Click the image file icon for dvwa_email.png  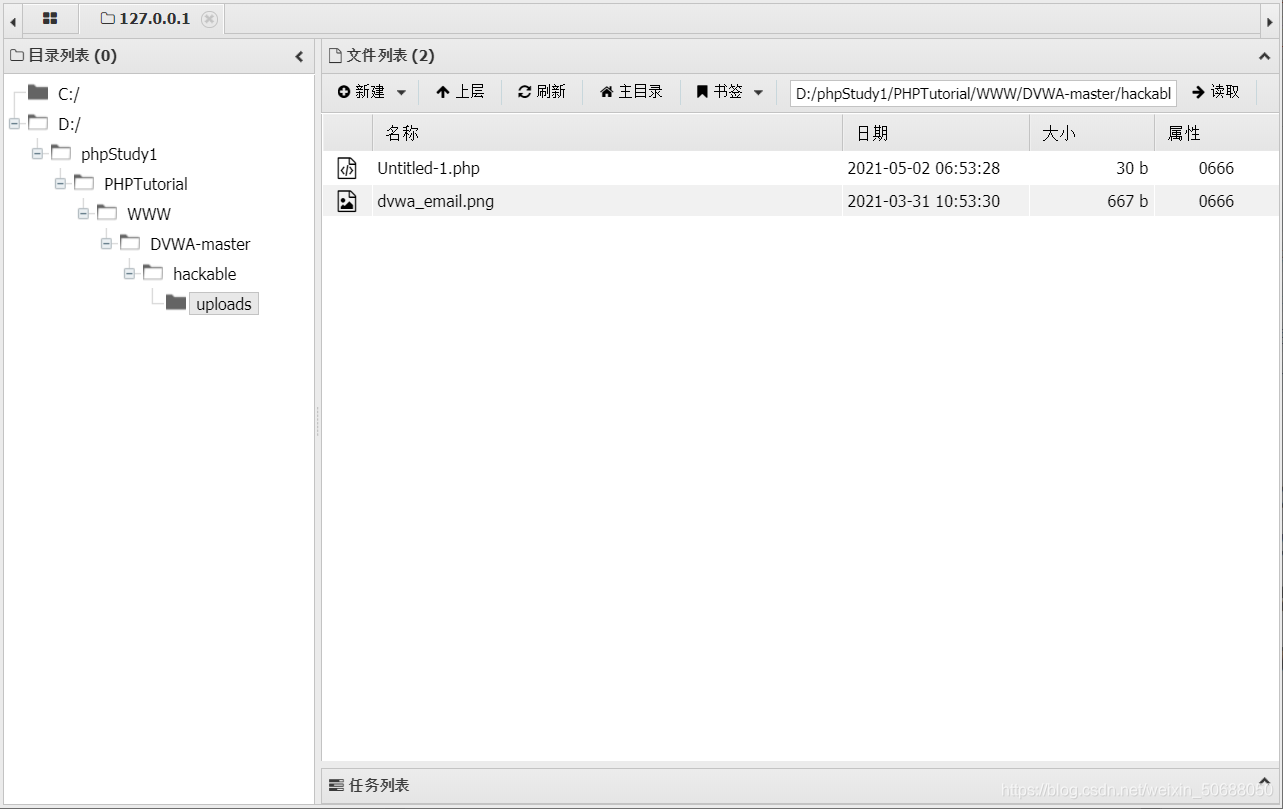click(347, 201)
